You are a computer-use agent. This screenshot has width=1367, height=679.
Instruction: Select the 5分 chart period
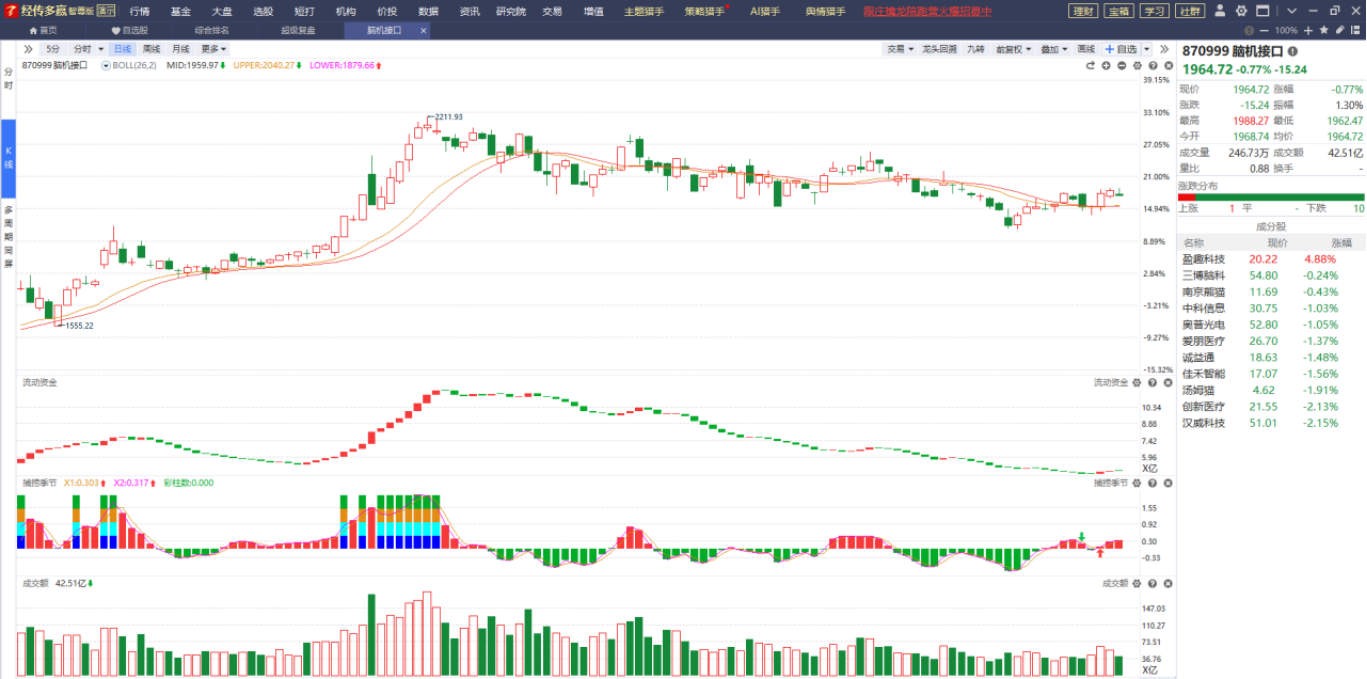pos(52,49)
